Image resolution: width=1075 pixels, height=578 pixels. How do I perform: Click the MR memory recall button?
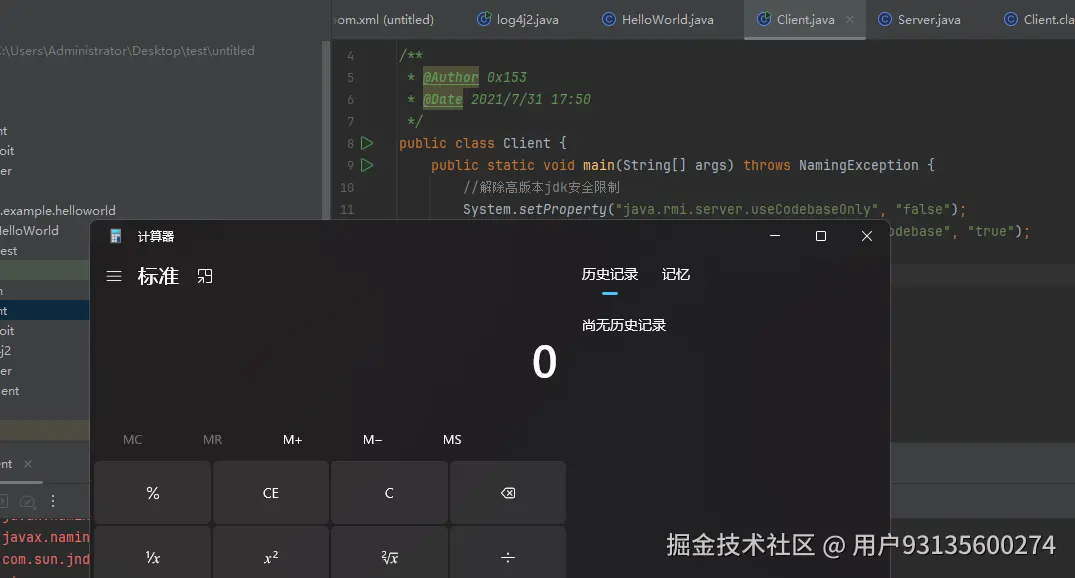213,439
